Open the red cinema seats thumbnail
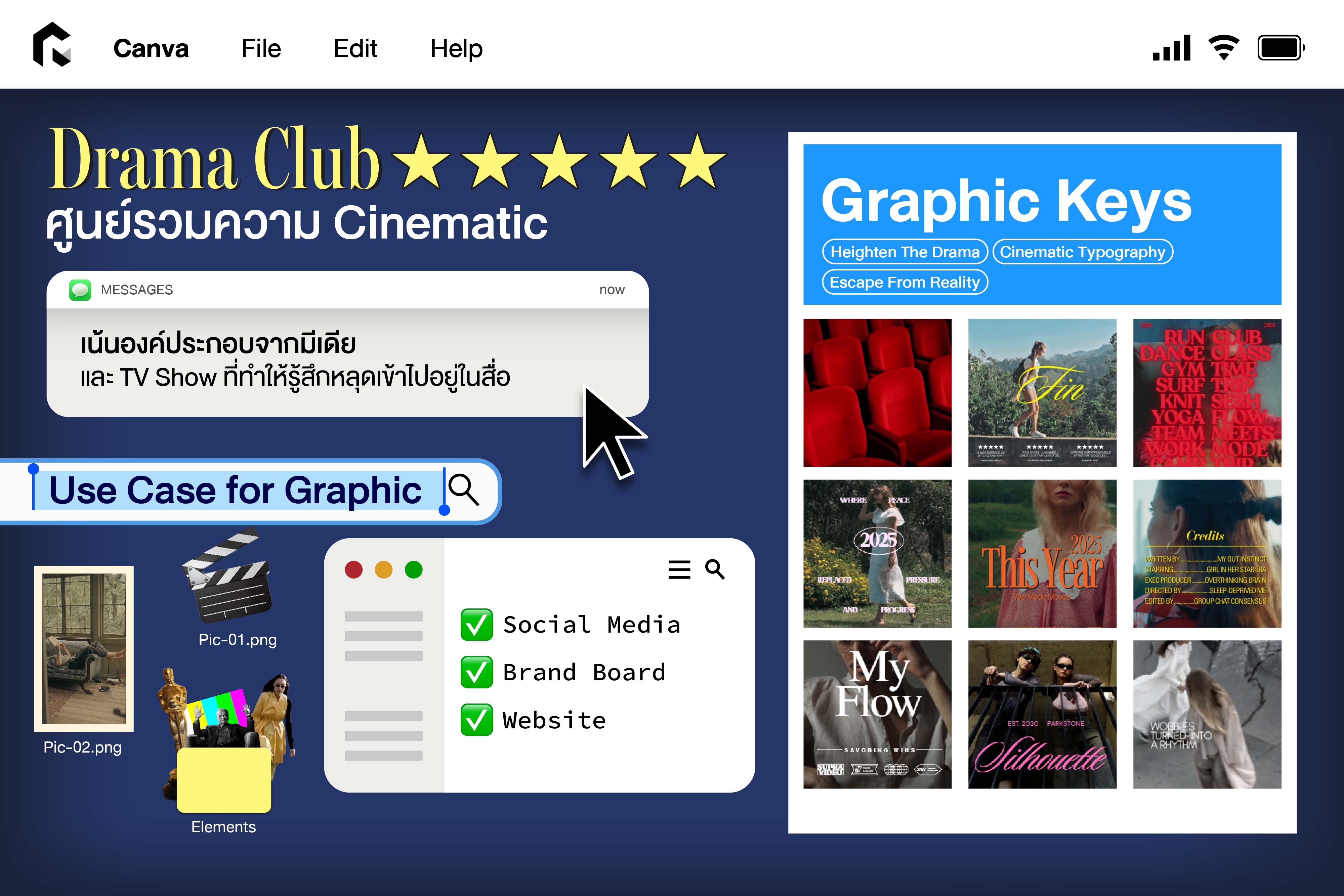1344x896 pixels. (877, 393)
